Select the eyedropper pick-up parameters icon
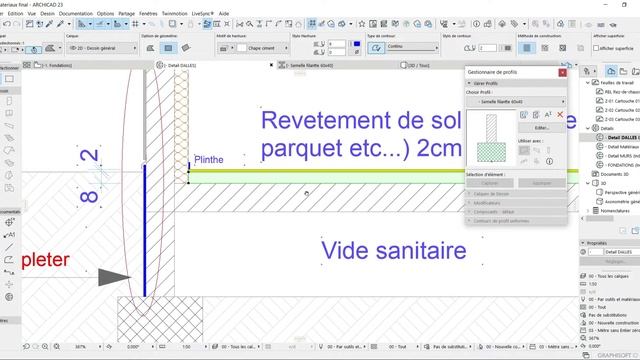Image resolution: width=640 pixels, height=360 pixels. pos(49,24)
